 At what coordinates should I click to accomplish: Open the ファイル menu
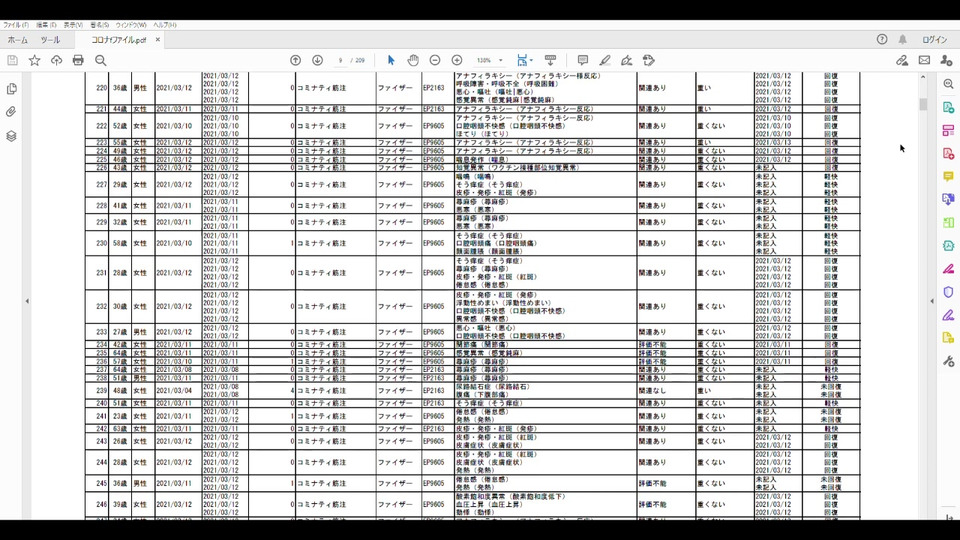coord(16,25)
